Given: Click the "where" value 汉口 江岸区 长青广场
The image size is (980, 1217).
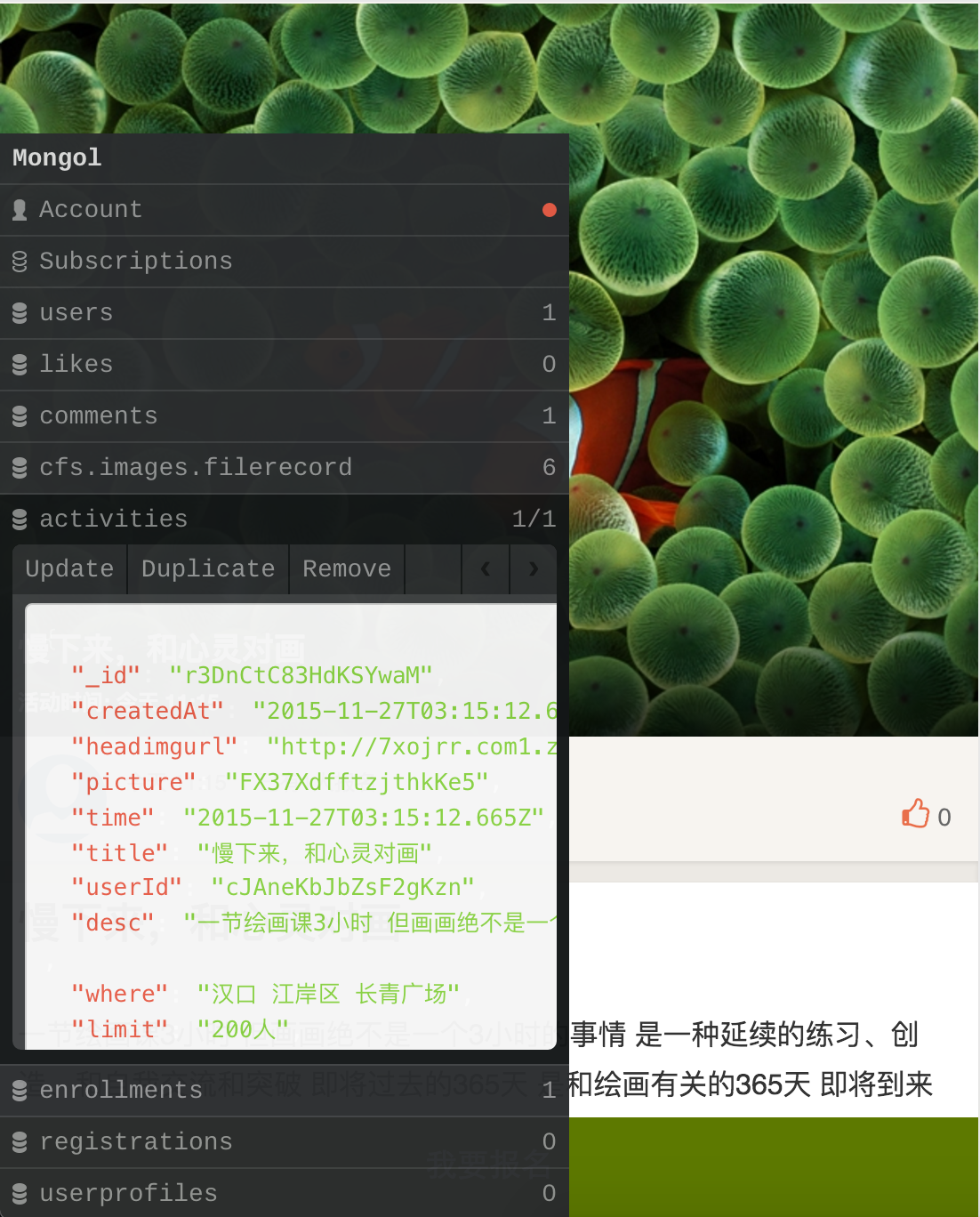Looking at the screenshot, I should click(328, 995).
